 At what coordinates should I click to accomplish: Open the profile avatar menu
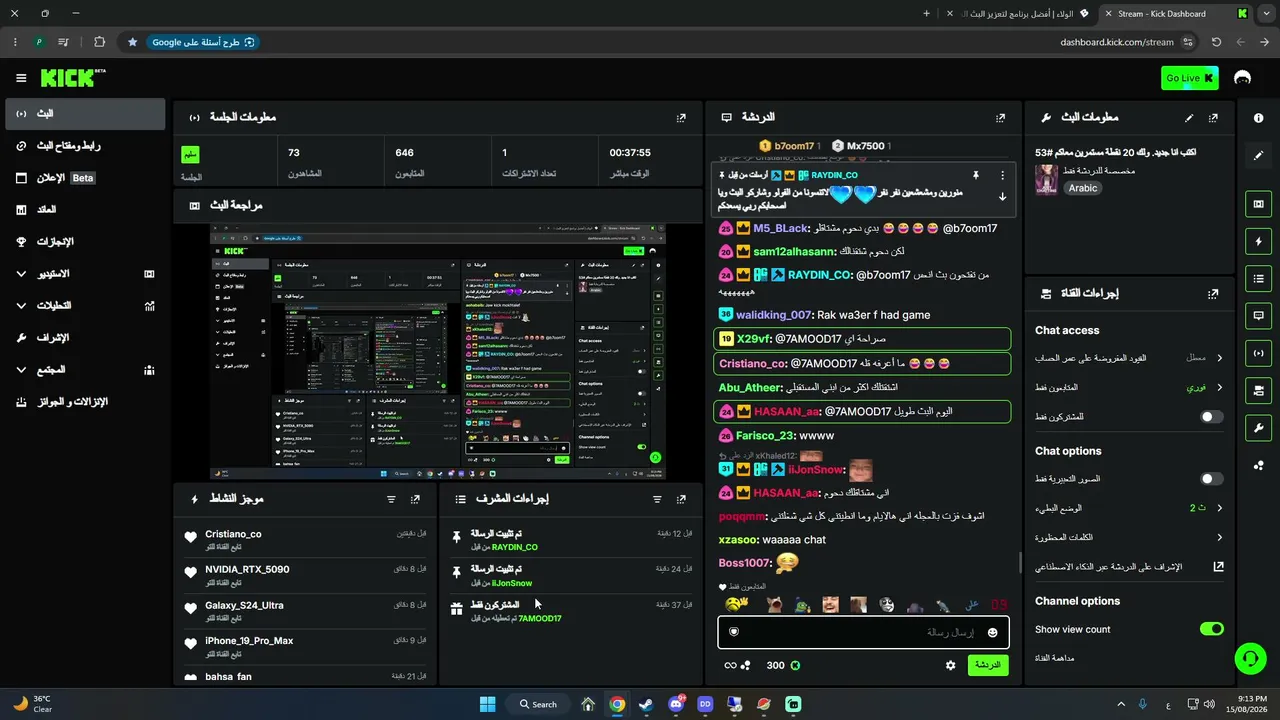[1243, 78]
